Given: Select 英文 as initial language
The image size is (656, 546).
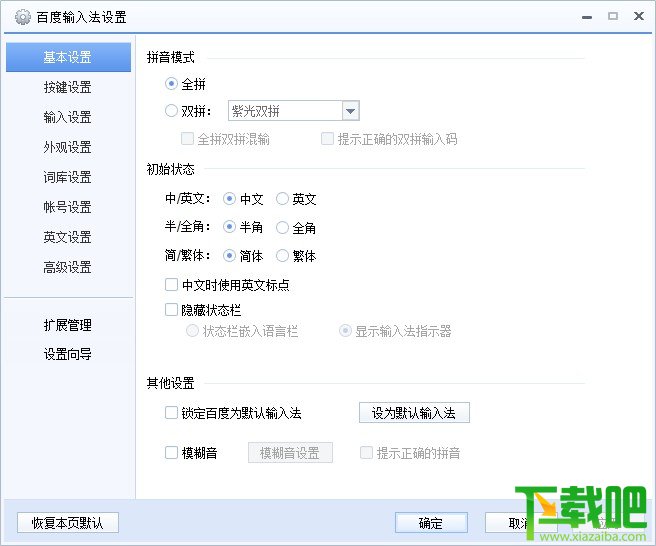Looking at the screenshot, I should [x=282, y=199].
